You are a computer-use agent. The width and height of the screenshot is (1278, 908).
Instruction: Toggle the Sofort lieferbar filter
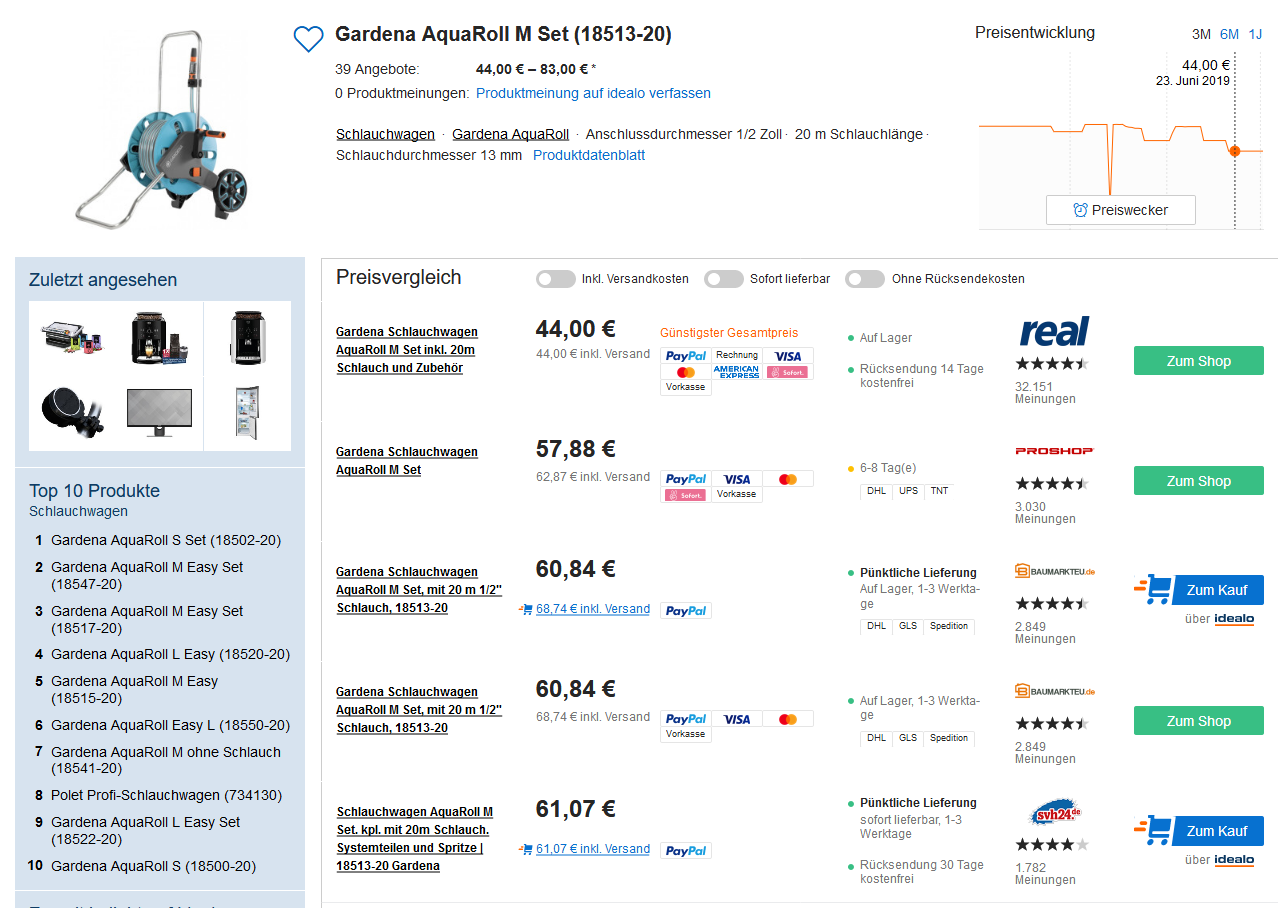tap(723, 279)
